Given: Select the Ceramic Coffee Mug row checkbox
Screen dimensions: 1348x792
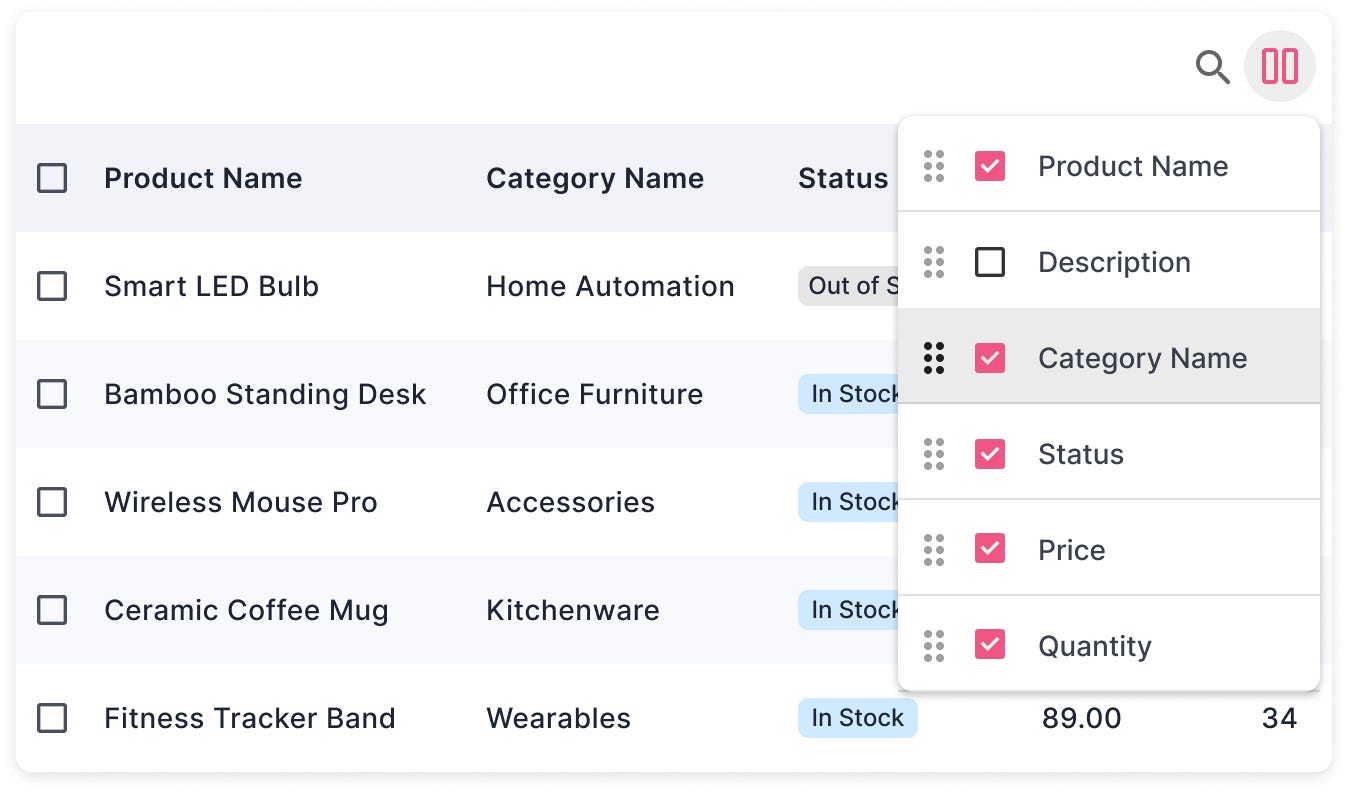Looking at the screenshot, I should (52, 610).
